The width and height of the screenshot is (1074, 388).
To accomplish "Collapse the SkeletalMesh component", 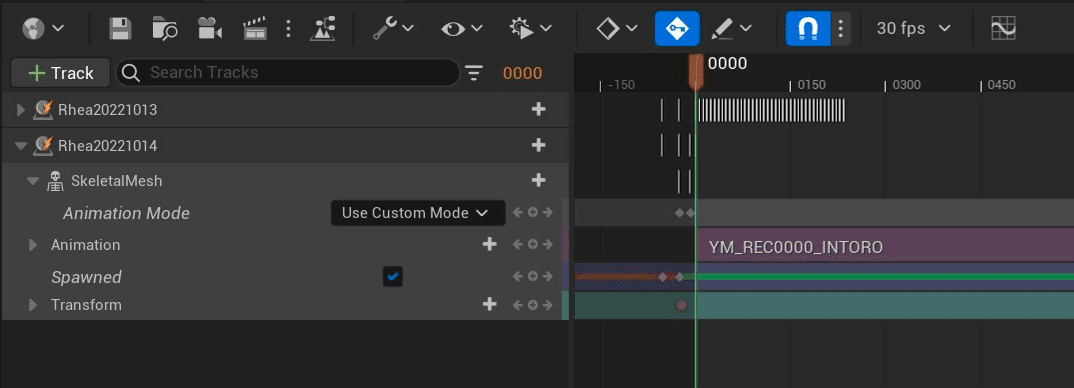I will 32,181.
